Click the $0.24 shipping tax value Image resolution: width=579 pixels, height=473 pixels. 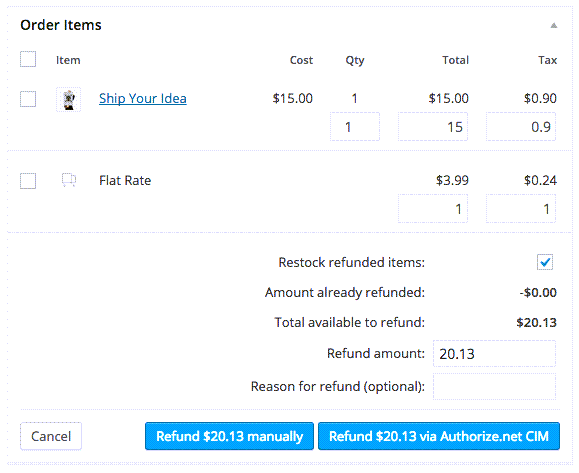click(x=541, y=181)
